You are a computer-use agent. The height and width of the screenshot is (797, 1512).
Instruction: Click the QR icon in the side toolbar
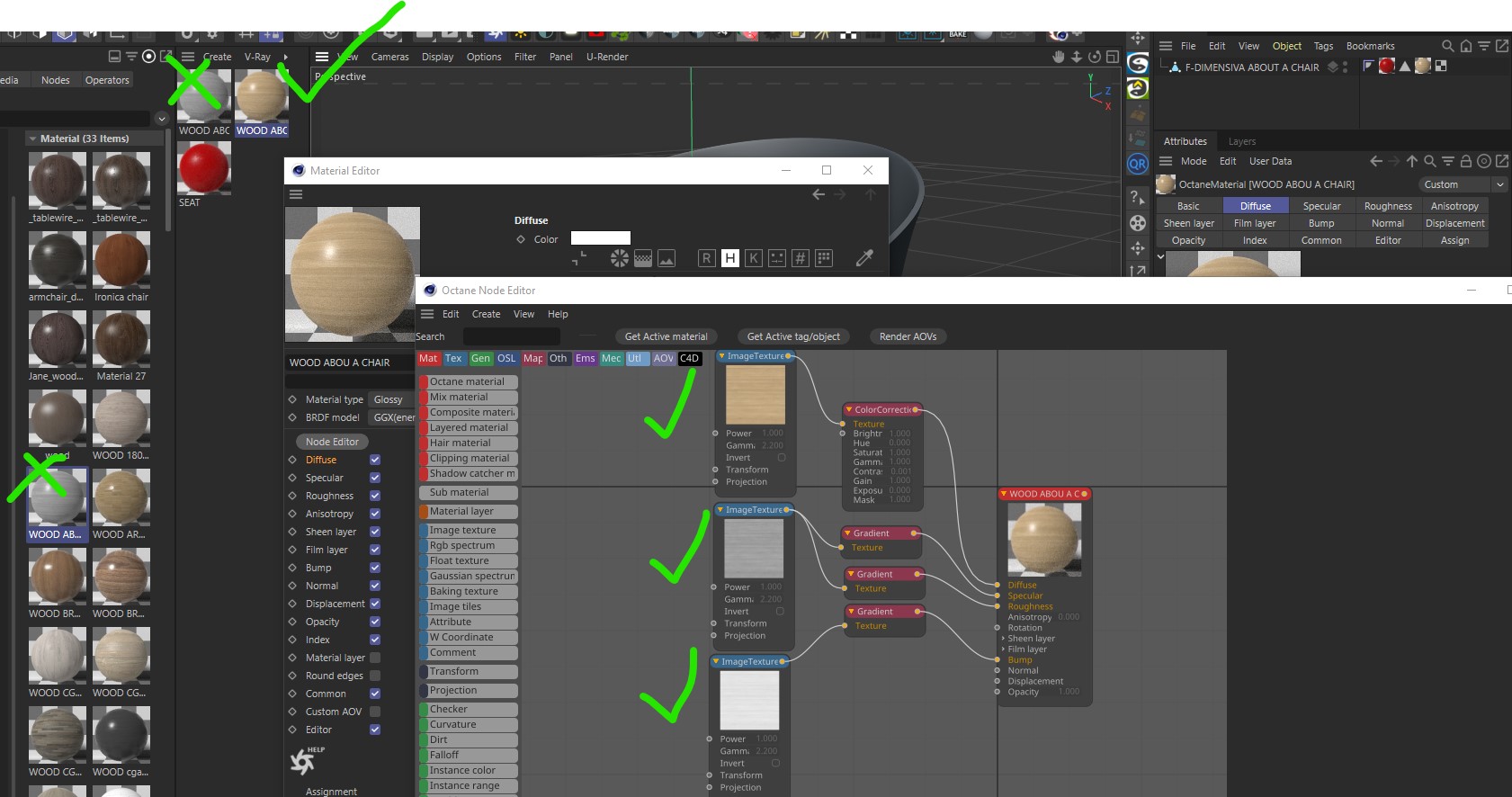pos(1138,164)
